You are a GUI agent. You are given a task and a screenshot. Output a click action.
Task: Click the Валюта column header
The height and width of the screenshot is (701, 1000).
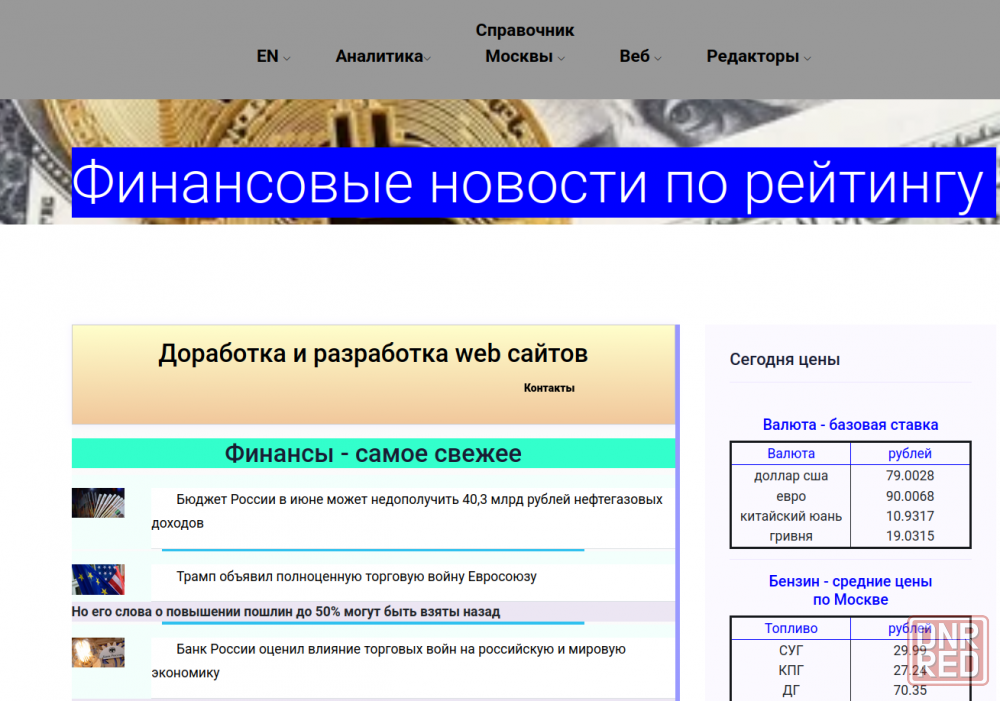point(791,453)
